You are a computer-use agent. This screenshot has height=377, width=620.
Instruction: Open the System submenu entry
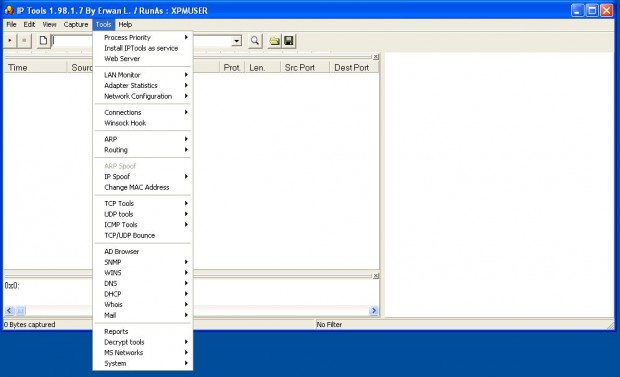click(x=143, y=364)
